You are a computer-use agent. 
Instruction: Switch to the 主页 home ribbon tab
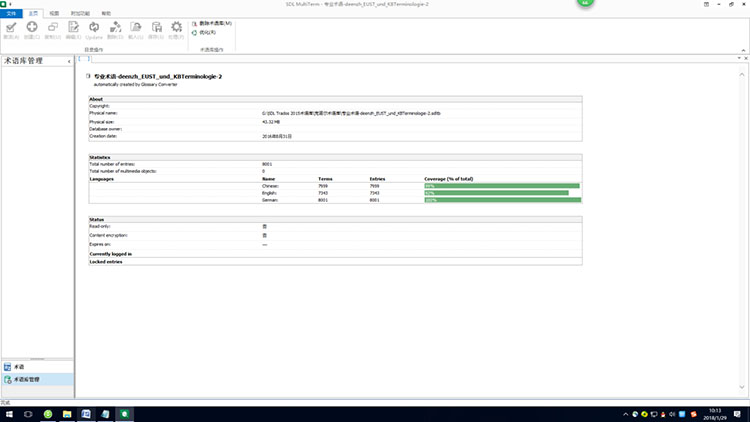(33, 13)
